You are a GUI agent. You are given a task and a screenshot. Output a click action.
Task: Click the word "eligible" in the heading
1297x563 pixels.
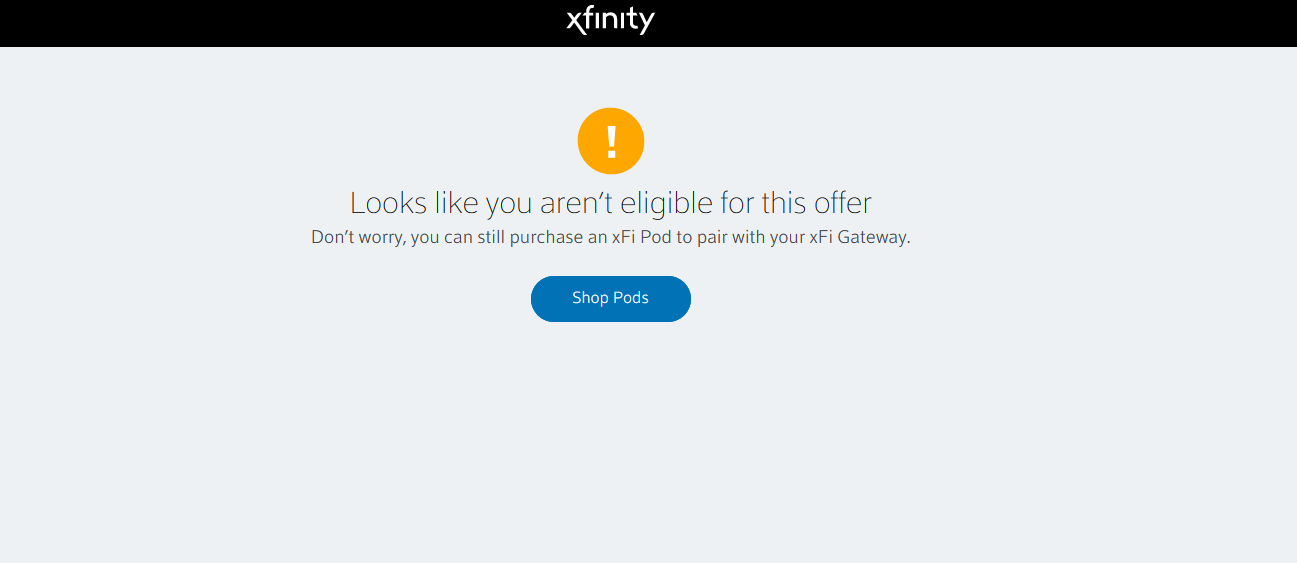coord(667,204)
